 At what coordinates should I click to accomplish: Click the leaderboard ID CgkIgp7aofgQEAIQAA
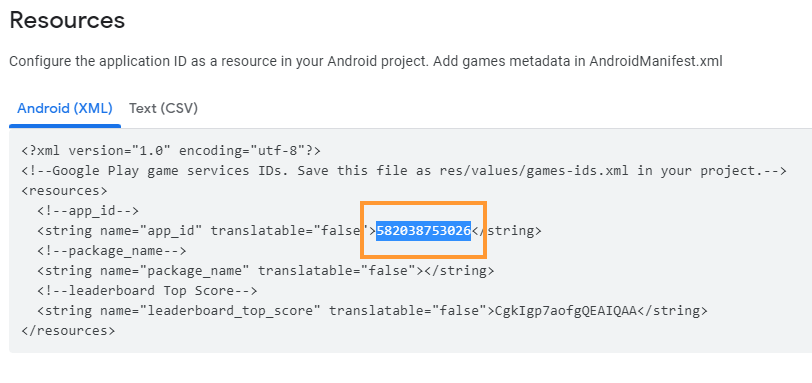(x=566, y=311)
